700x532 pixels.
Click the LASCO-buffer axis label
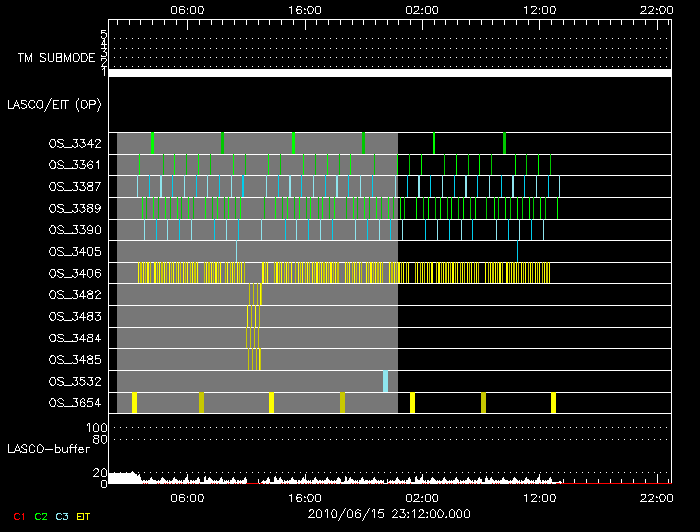click(x=47, y=448)
